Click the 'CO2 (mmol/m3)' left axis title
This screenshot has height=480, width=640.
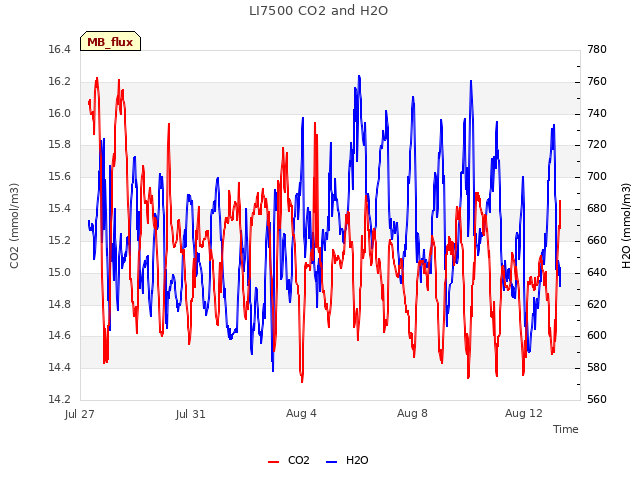[14, 226]
